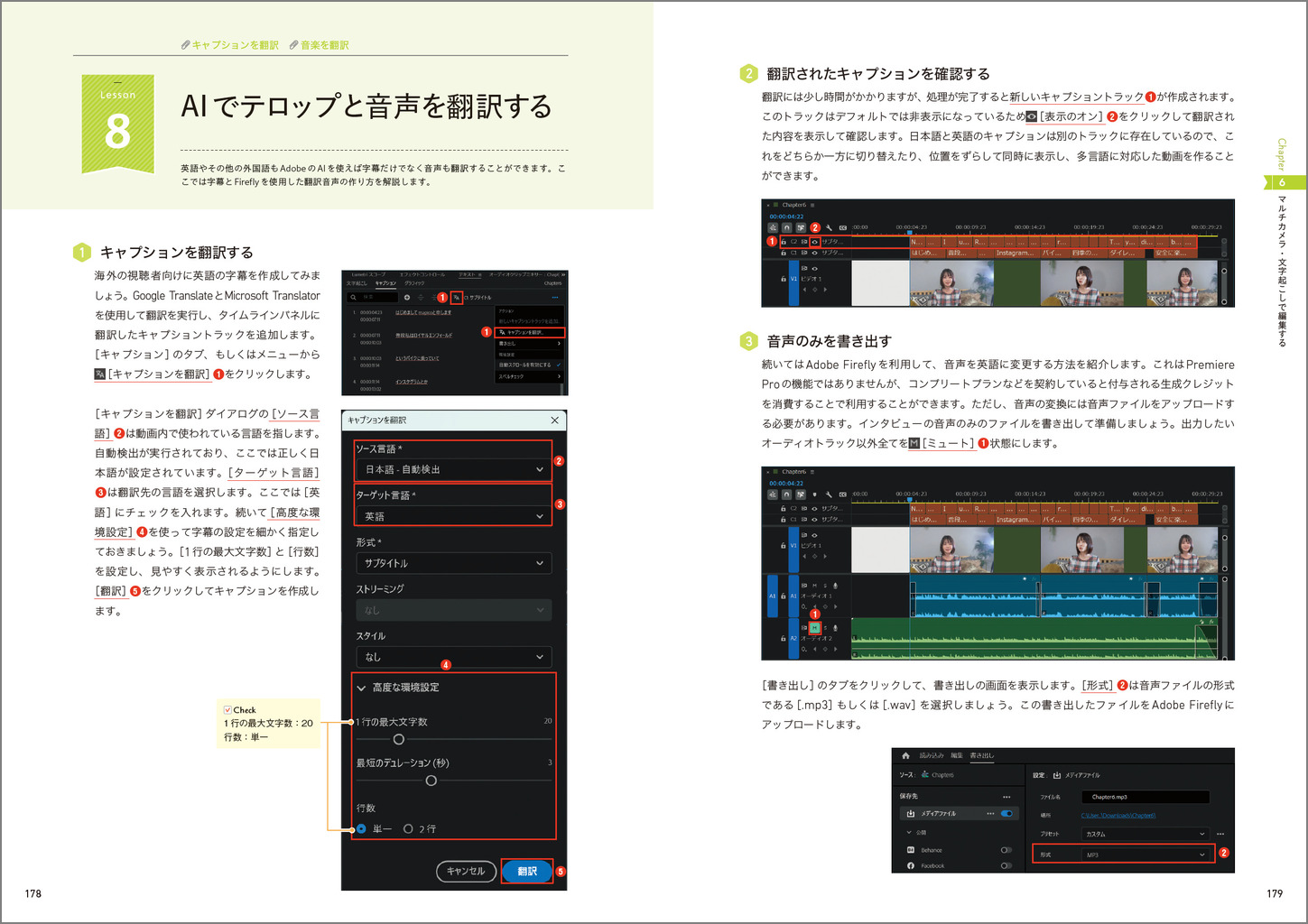The height and width of the screenshot is (924, 1308).
Task: Click the 翻訳 button
Action: pos(527,871)
